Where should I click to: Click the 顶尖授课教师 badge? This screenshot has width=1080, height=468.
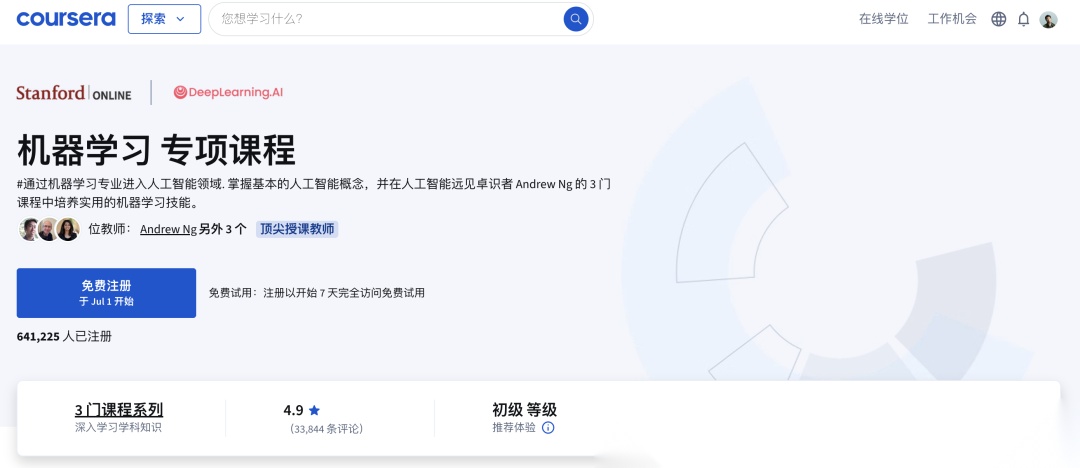pos(297,230)
